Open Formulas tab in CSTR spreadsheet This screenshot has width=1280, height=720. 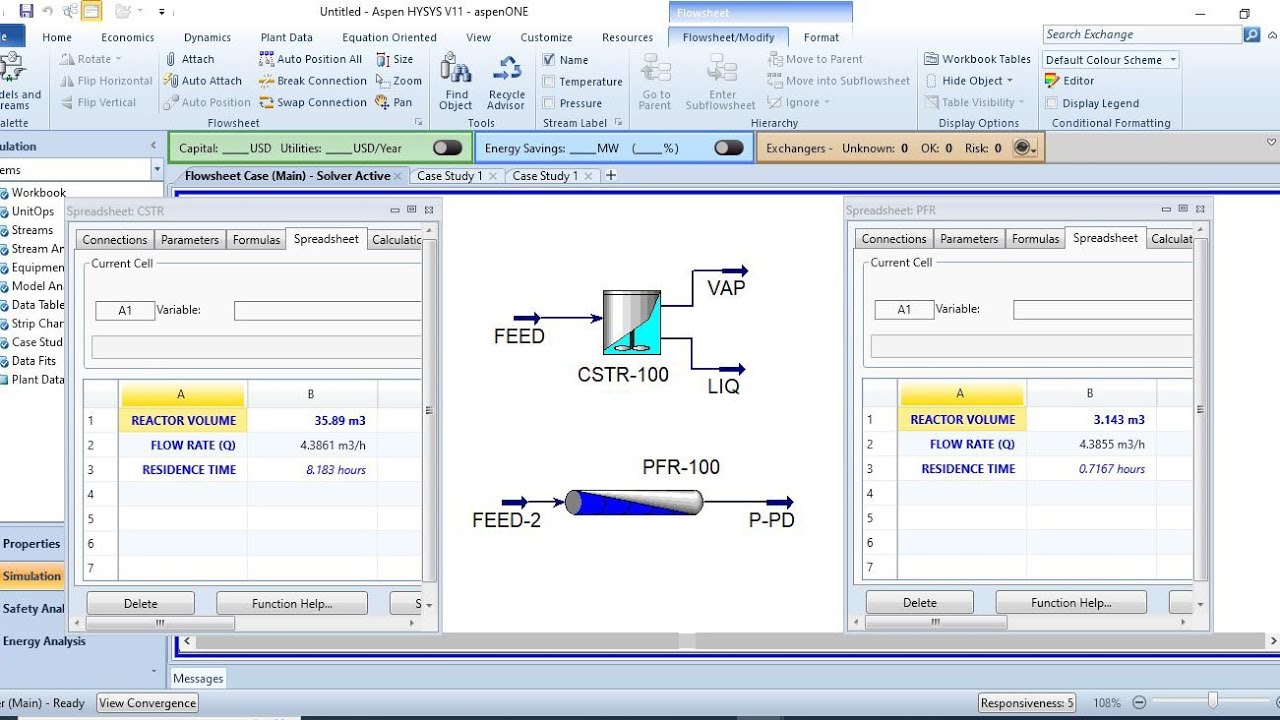click(256, 240)
